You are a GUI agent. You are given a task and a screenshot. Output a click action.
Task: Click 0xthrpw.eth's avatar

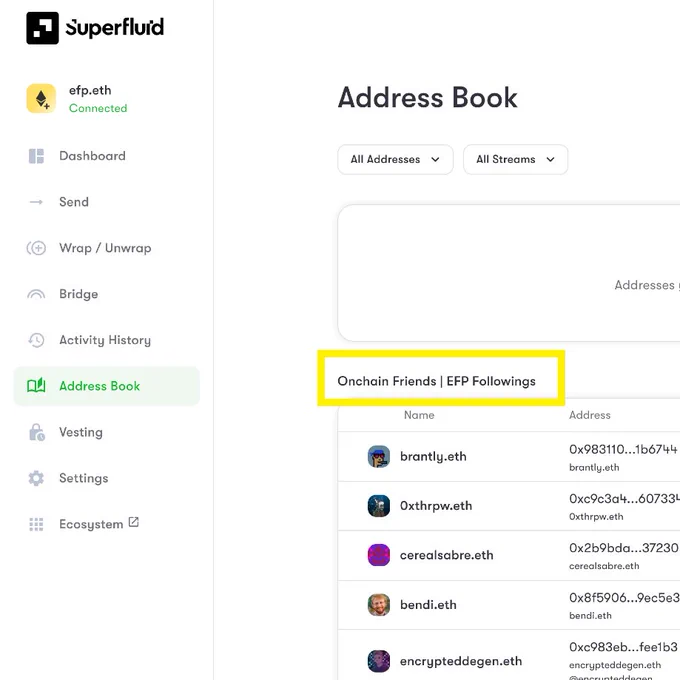point(379,506)
